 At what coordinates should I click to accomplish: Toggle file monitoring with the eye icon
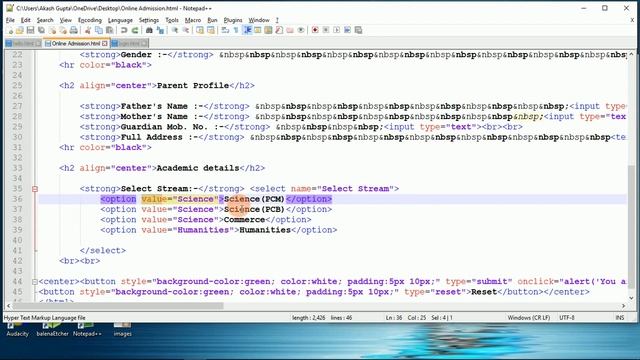coord(301,30)
